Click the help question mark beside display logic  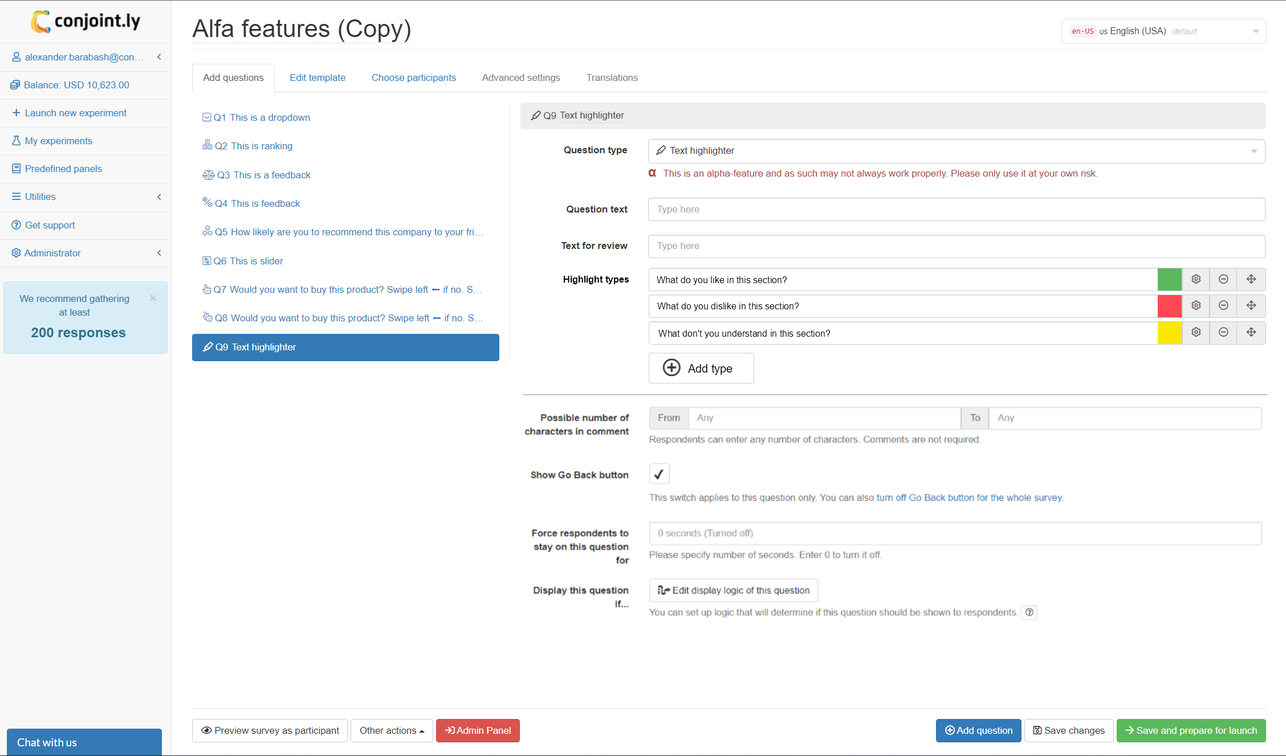pyautogui.click(x=1030, y=612)
